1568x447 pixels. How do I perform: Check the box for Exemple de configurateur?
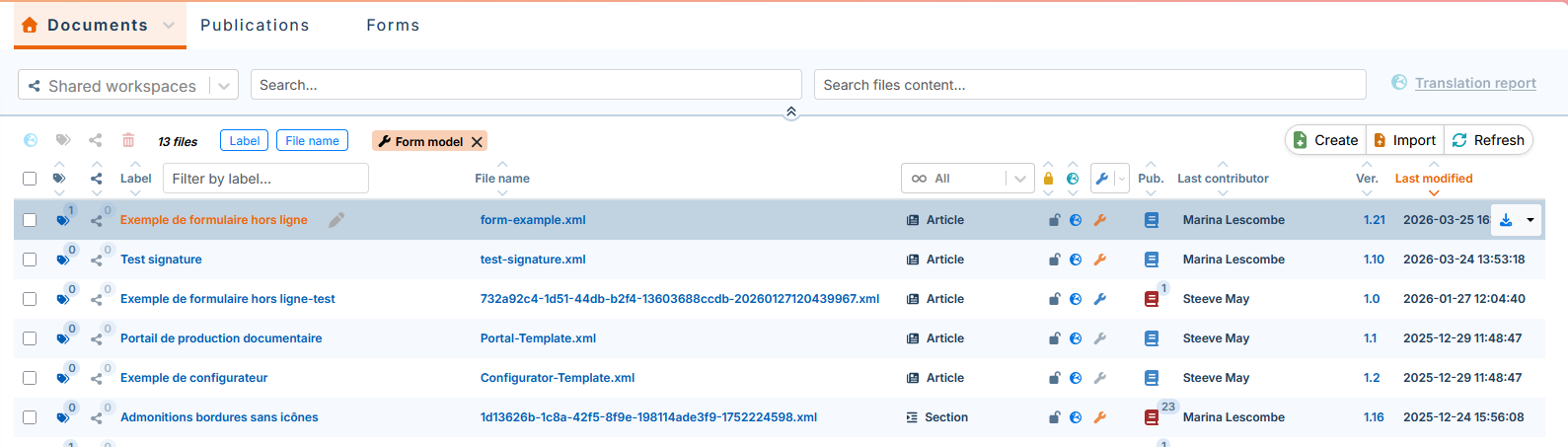pos(30,378)
